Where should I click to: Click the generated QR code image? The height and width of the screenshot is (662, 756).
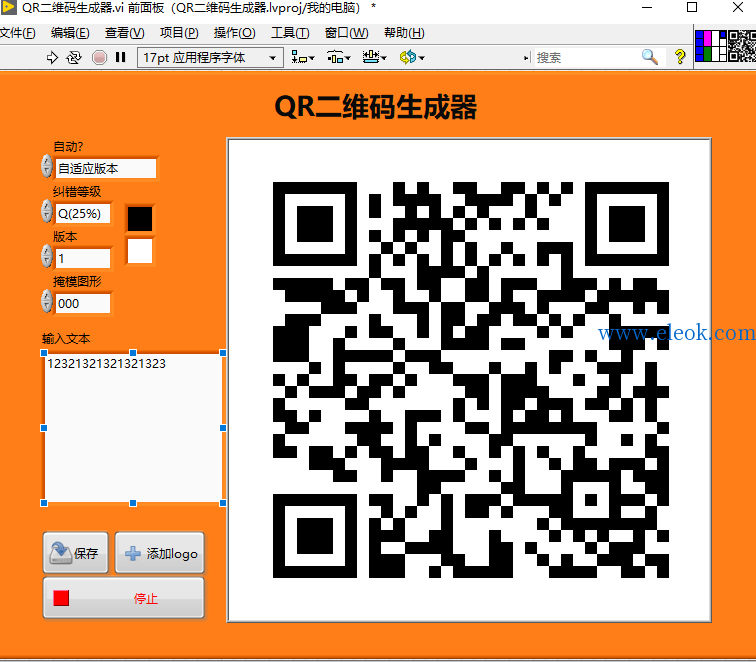[x=470, y=380]
